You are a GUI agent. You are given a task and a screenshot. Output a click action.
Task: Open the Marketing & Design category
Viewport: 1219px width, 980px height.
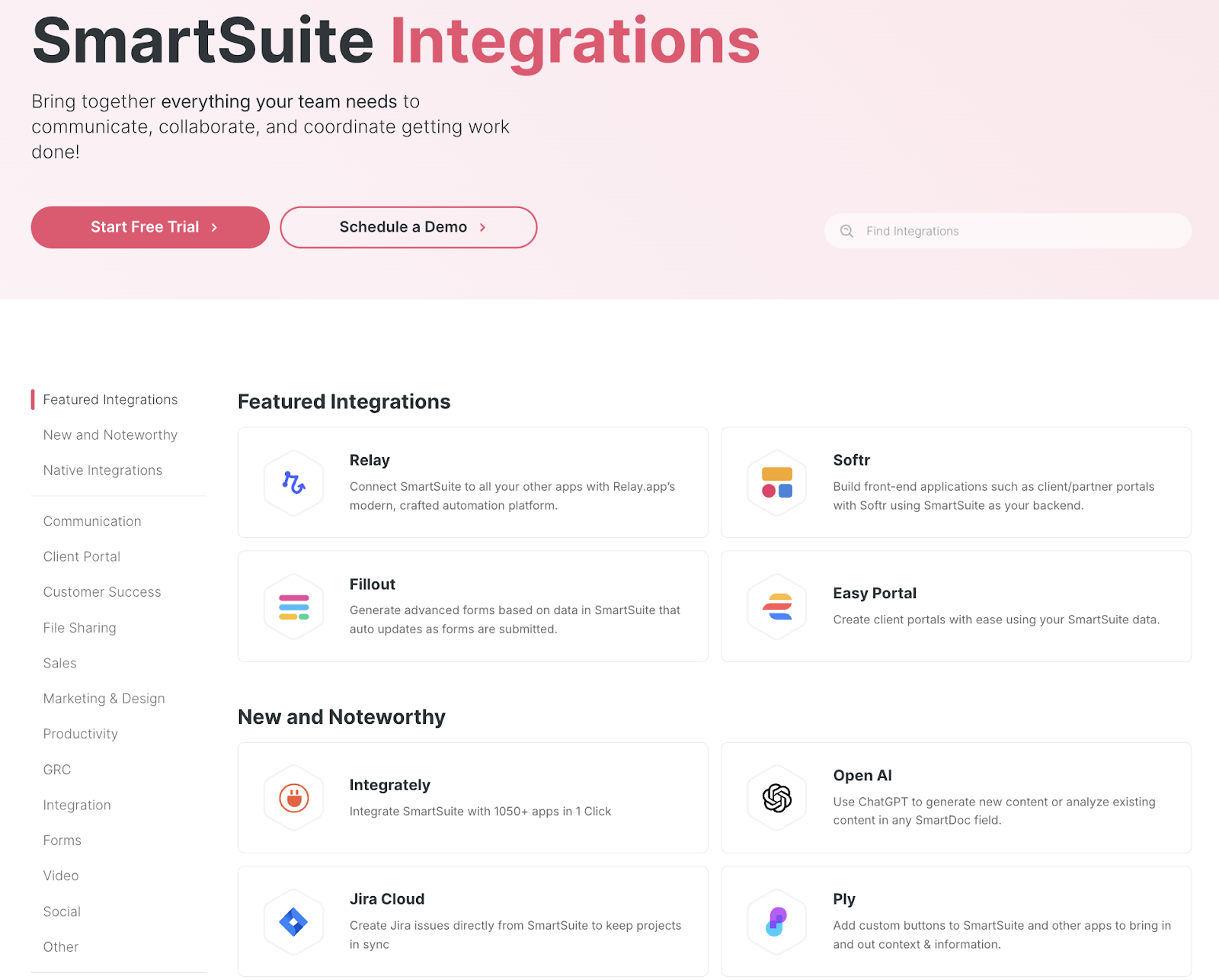coord(104,699)
